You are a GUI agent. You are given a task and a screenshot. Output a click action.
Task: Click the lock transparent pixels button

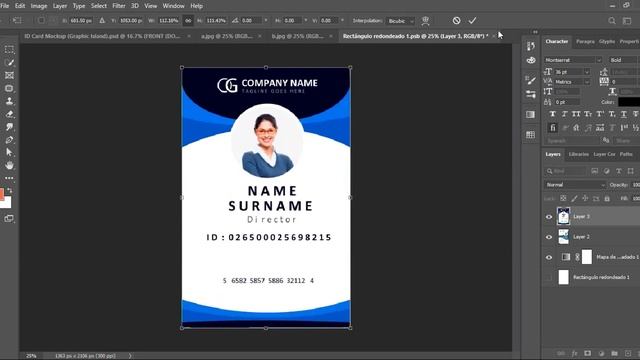[563, 198]
